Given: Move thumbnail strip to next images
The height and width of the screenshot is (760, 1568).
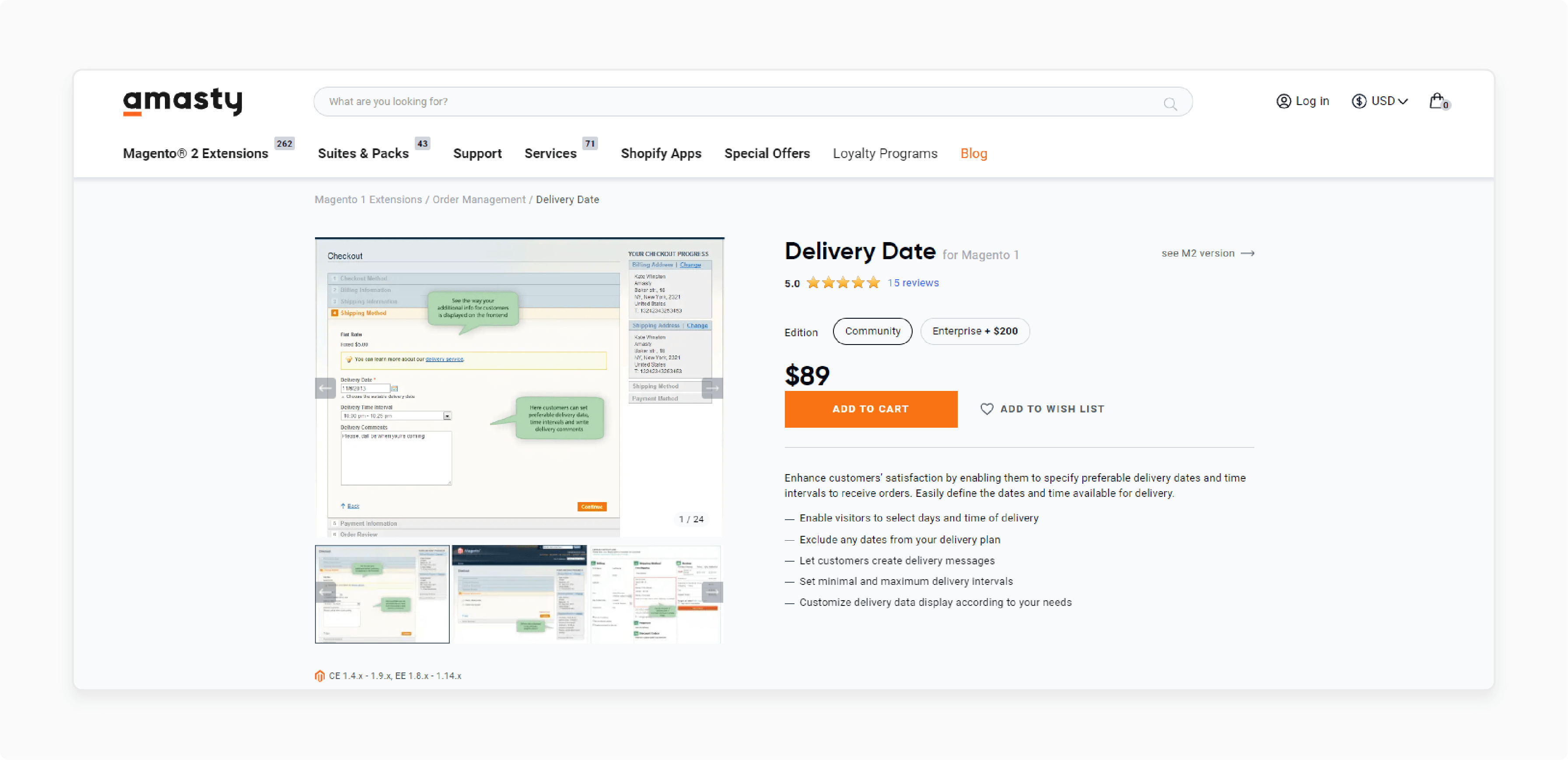Looking at the screenshot, I should tap(712, 592).
